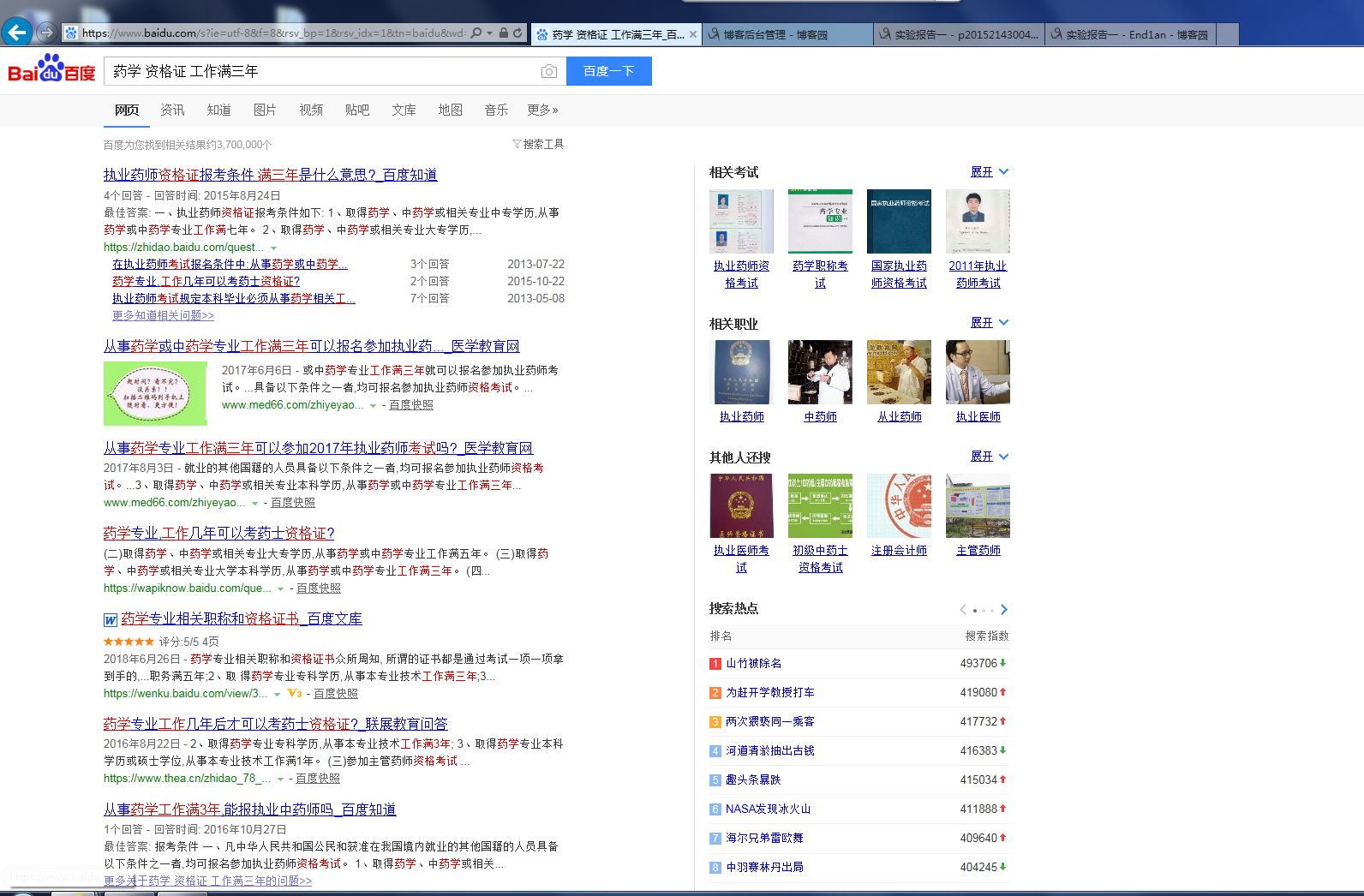Click the camera image-search icon
Screen dimensions: 1364x896
click(x=549, y=71)
